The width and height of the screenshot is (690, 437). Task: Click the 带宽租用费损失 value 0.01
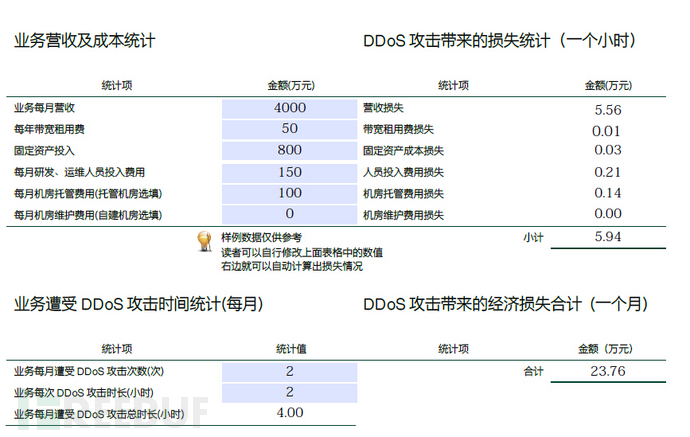606,131
